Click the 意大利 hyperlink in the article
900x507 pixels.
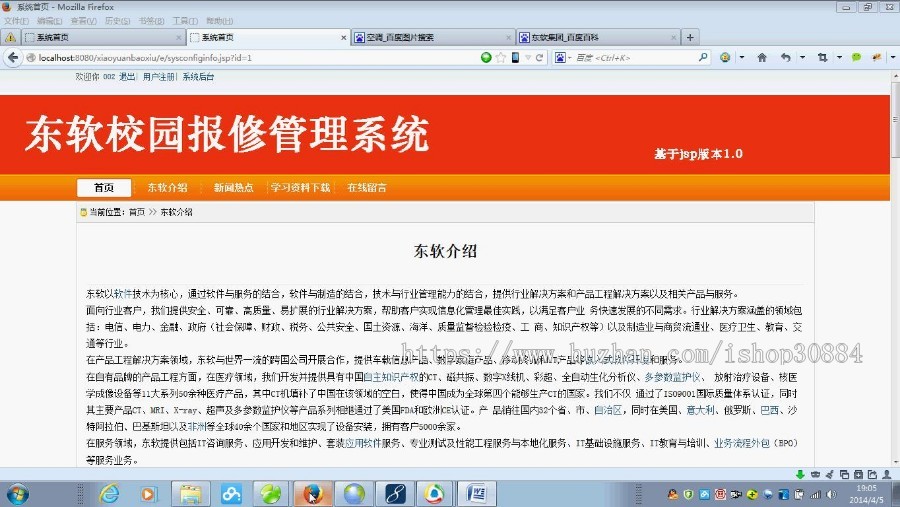[701, 410]
